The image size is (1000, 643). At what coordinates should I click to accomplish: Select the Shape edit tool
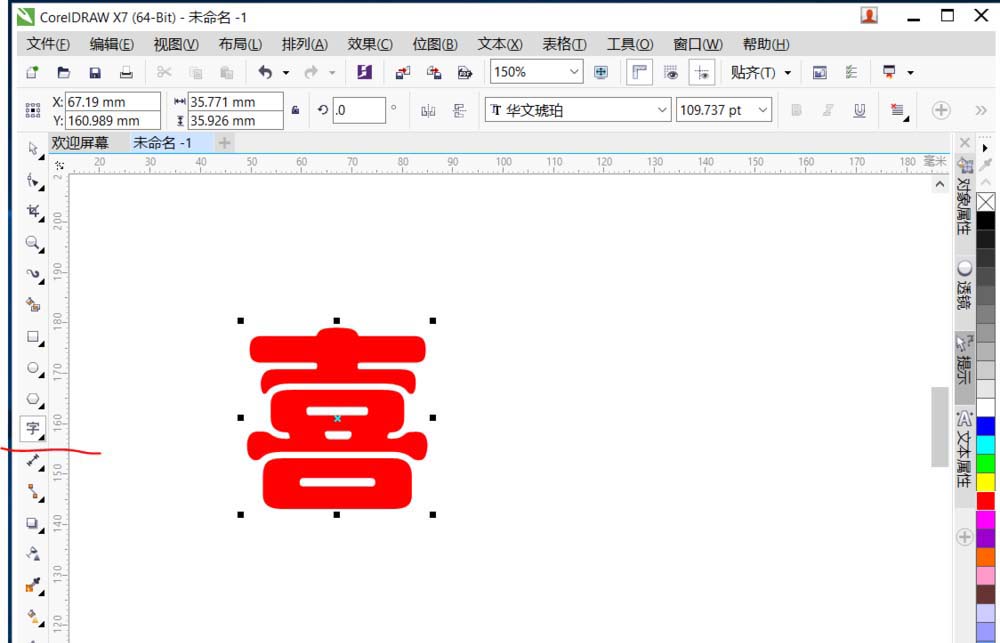pos(33,180)
